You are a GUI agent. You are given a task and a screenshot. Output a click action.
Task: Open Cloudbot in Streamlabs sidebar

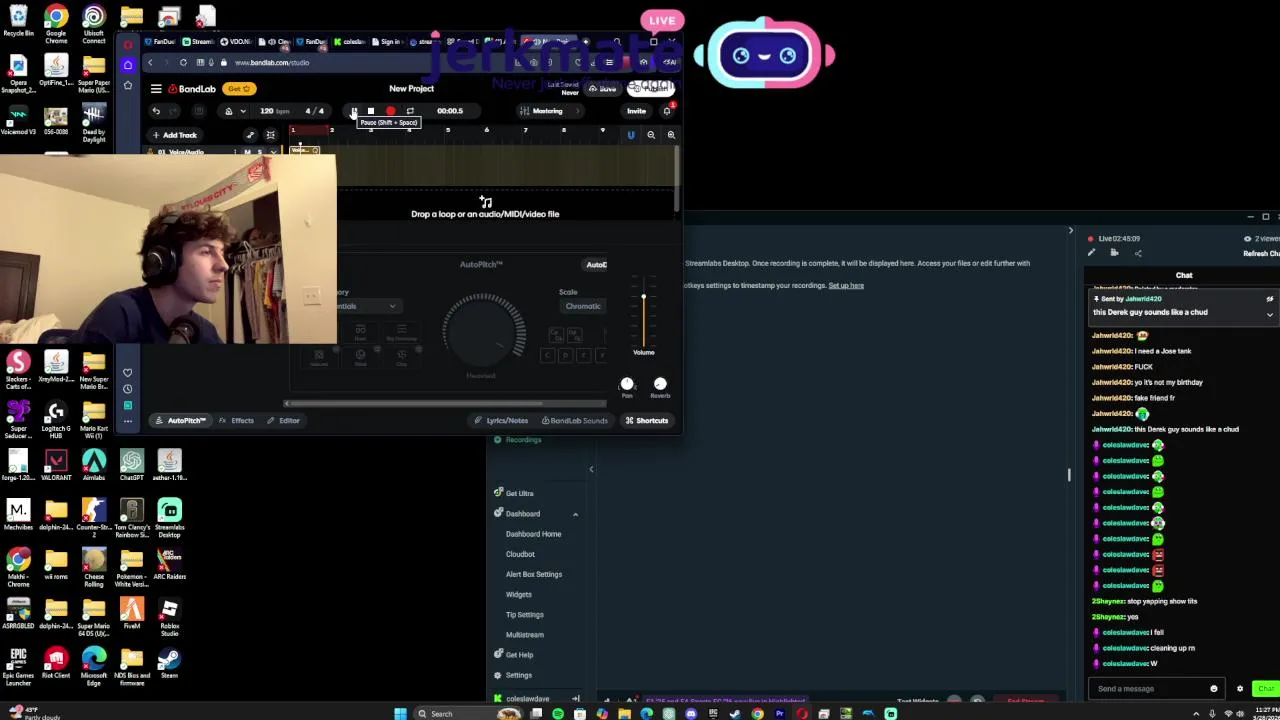(x=520, y=554)
